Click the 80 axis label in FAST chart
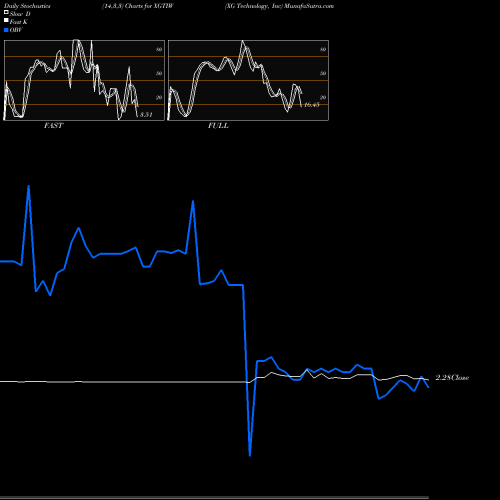This screenshot has height=500, width=500. click(x=159, y=49)
